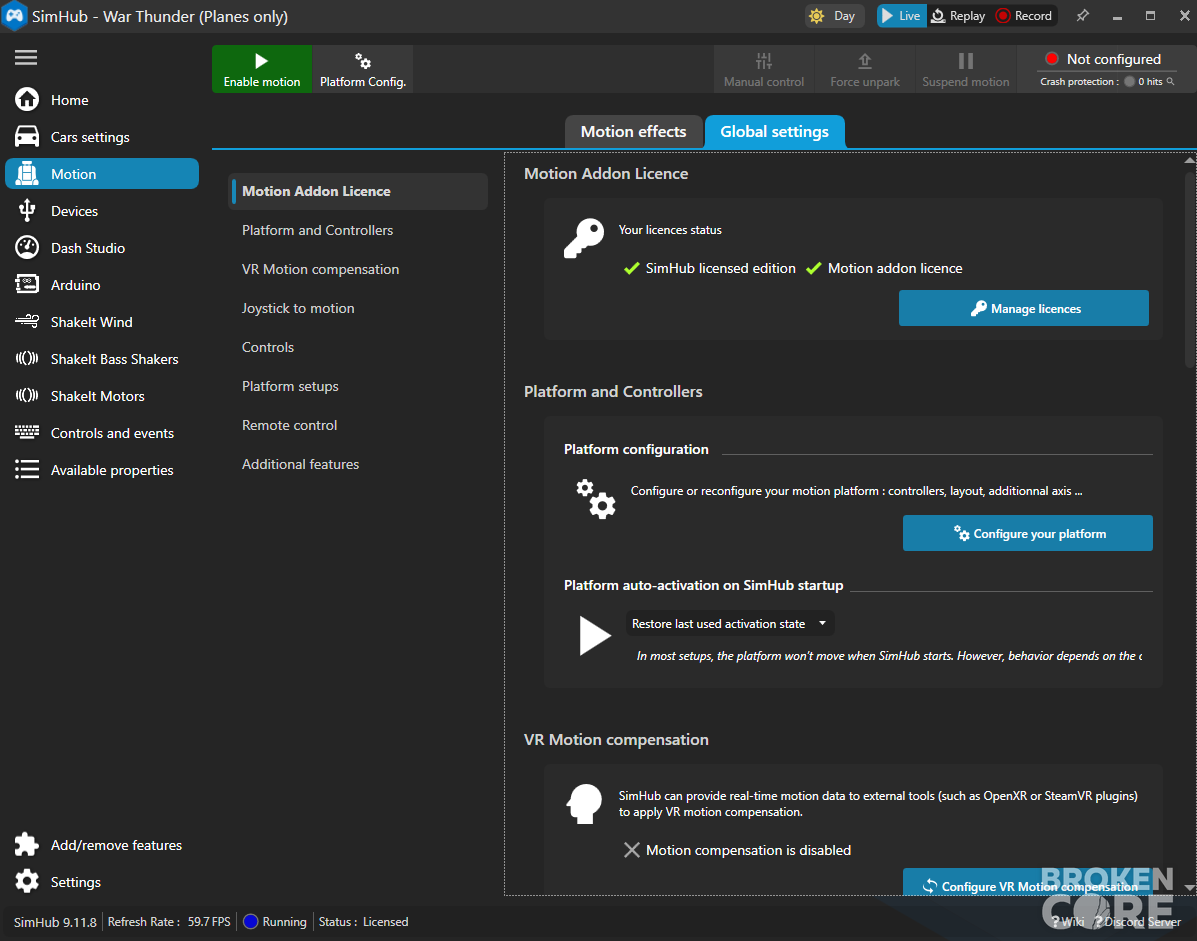This screenshot has height=941, width=1197.
Task: Switch to Global settings tab
Action: pos(774,132)
